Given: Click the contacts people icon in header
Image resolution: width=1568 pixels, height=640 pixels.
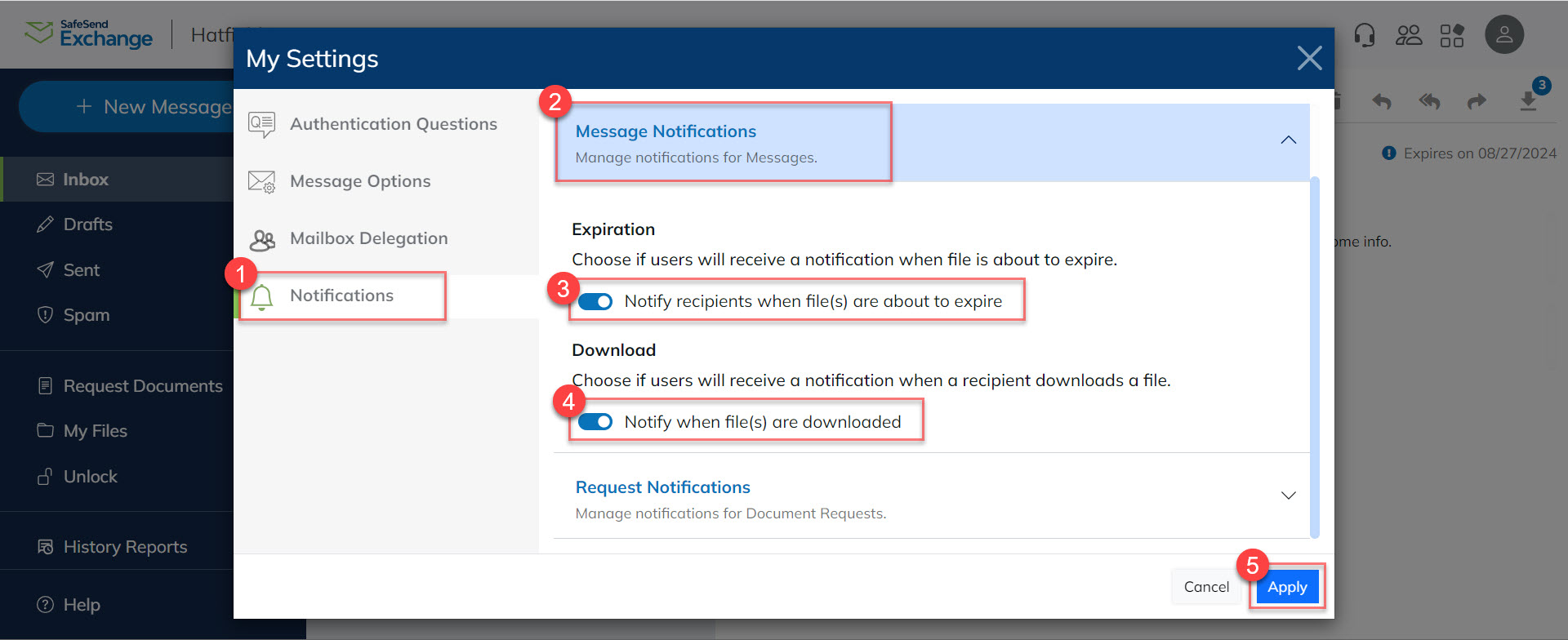Looking at the screenshot, I should tap(1409, 35).
